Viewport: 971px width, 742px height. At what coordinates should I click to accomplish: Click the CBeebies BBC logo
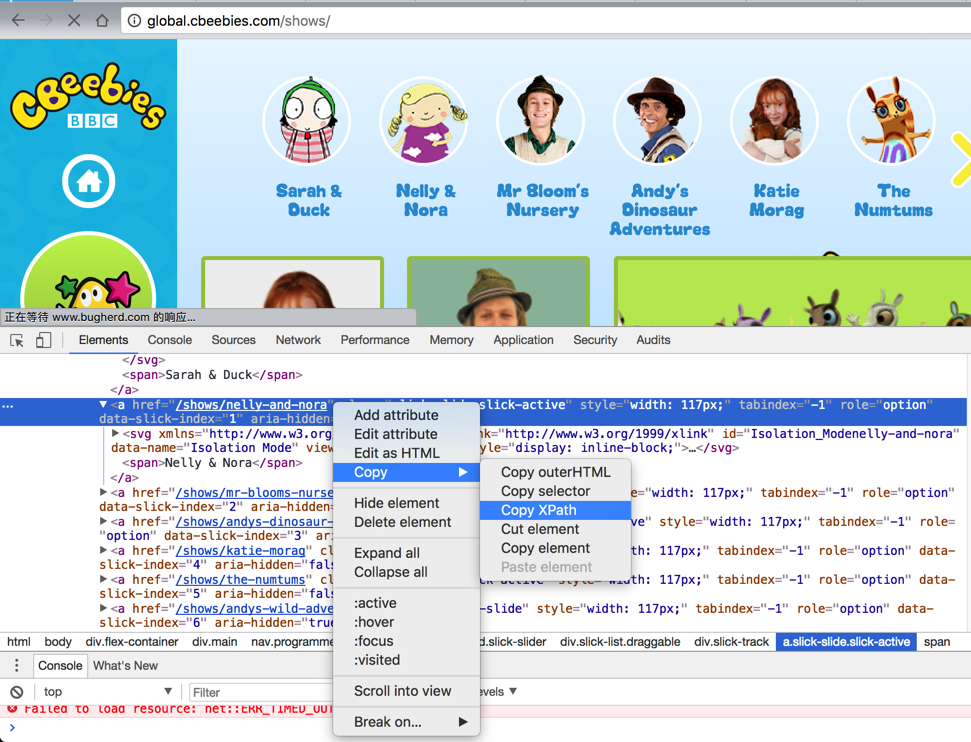coord(88,97)
